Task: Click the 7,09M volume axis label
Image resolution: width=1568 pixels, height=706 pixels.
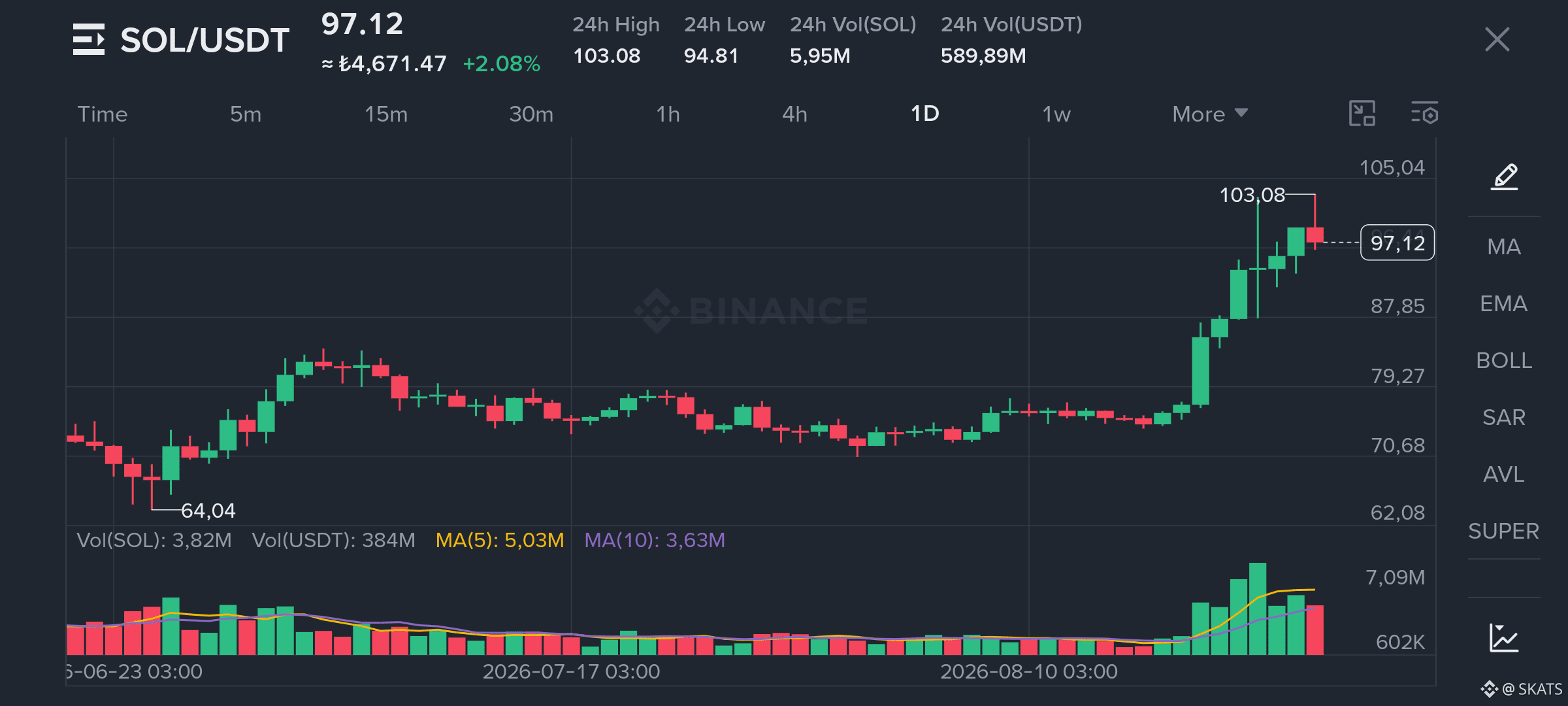Action: (1396, 577)
